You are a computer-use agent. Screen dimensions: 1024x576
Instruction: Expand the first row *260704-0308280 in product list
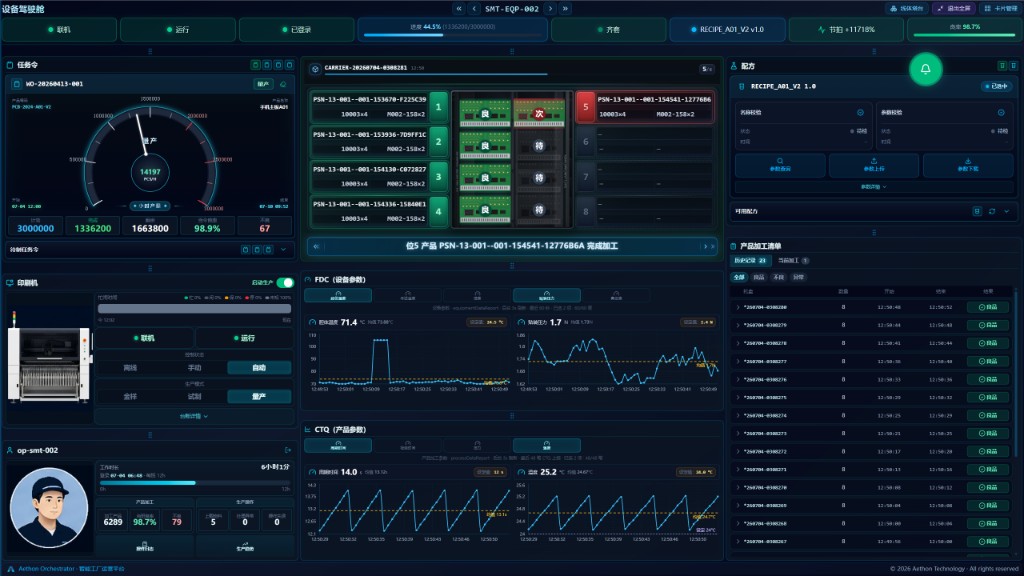tap(738, 307)
